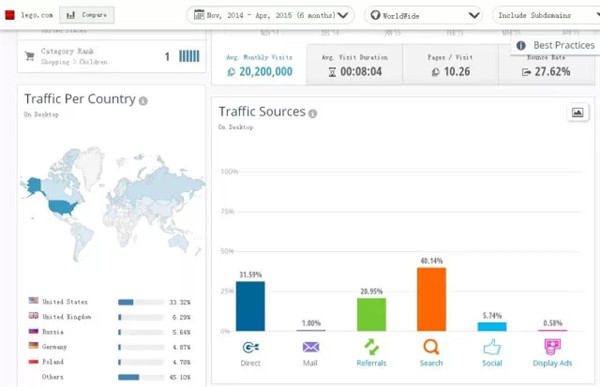
Task: Select the Social thumbs-up icon
Action: coord(492,347)
